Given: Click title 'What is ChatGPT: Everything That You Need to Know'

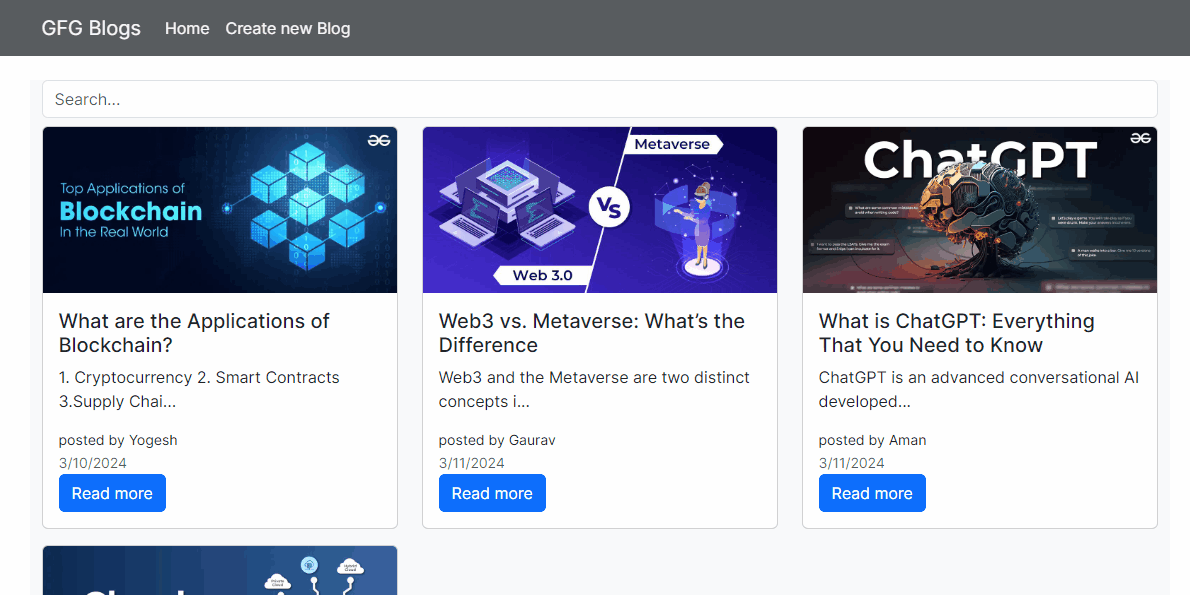Looking at the screenshot, I should (x=956, y=333).
